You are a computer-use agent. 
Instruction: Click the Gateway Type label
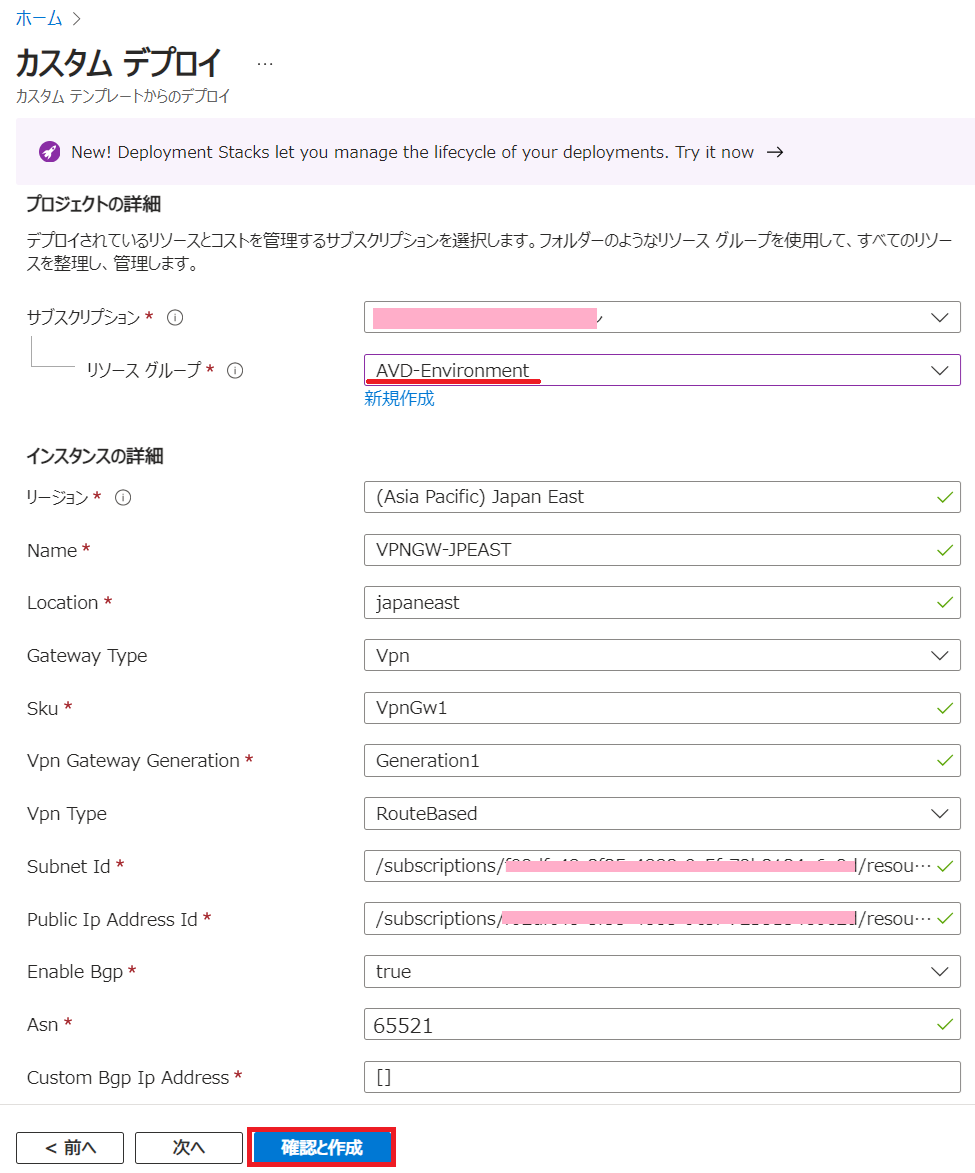pyautogui.click(x=87, y=656)
